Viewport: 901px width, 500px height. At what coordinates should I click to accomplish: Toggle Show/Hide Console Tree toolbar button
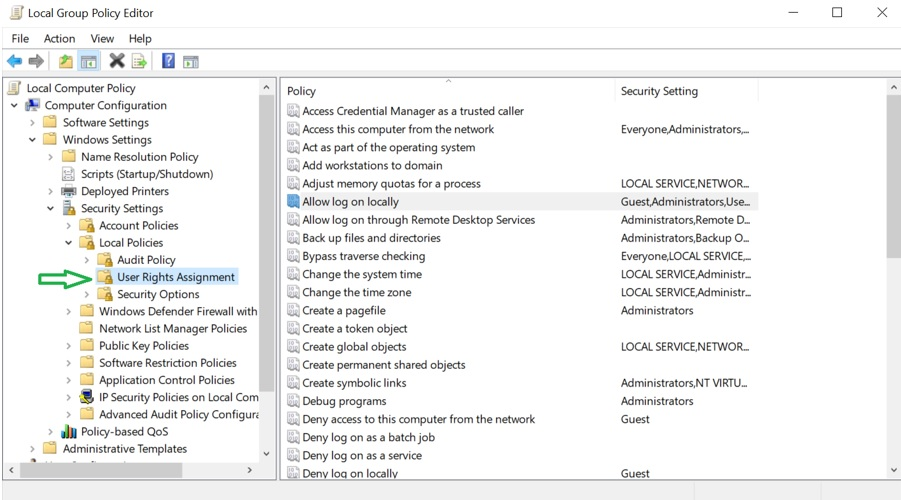pos(89,62)
